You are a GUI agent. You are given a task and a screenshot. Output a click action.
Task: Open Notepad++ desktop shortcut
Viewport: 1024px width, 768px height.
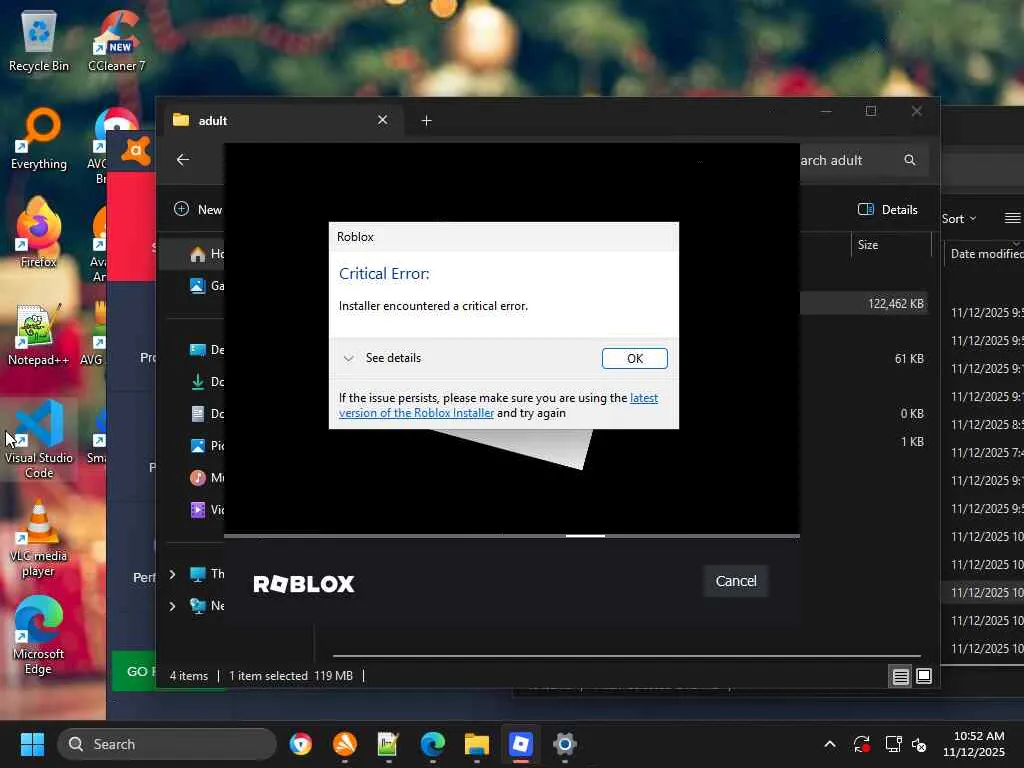[x=39, y=336]
